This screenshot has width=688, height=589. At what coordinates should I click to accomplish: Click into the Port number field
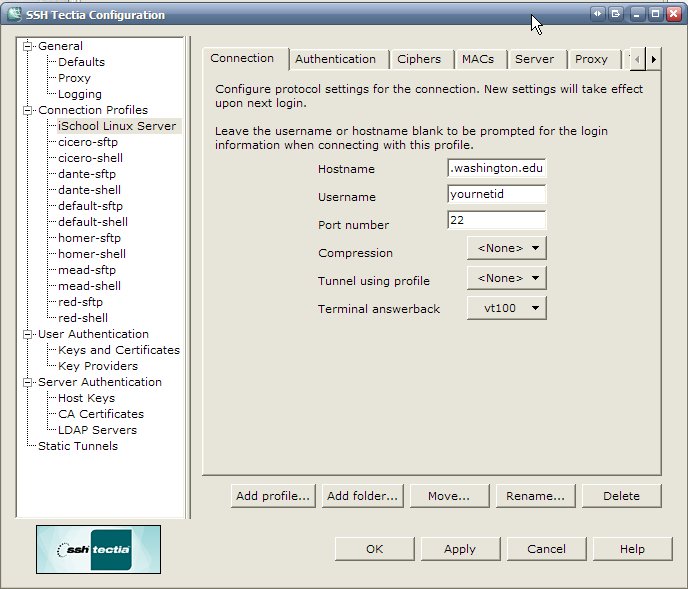click(x=497, y=220)
